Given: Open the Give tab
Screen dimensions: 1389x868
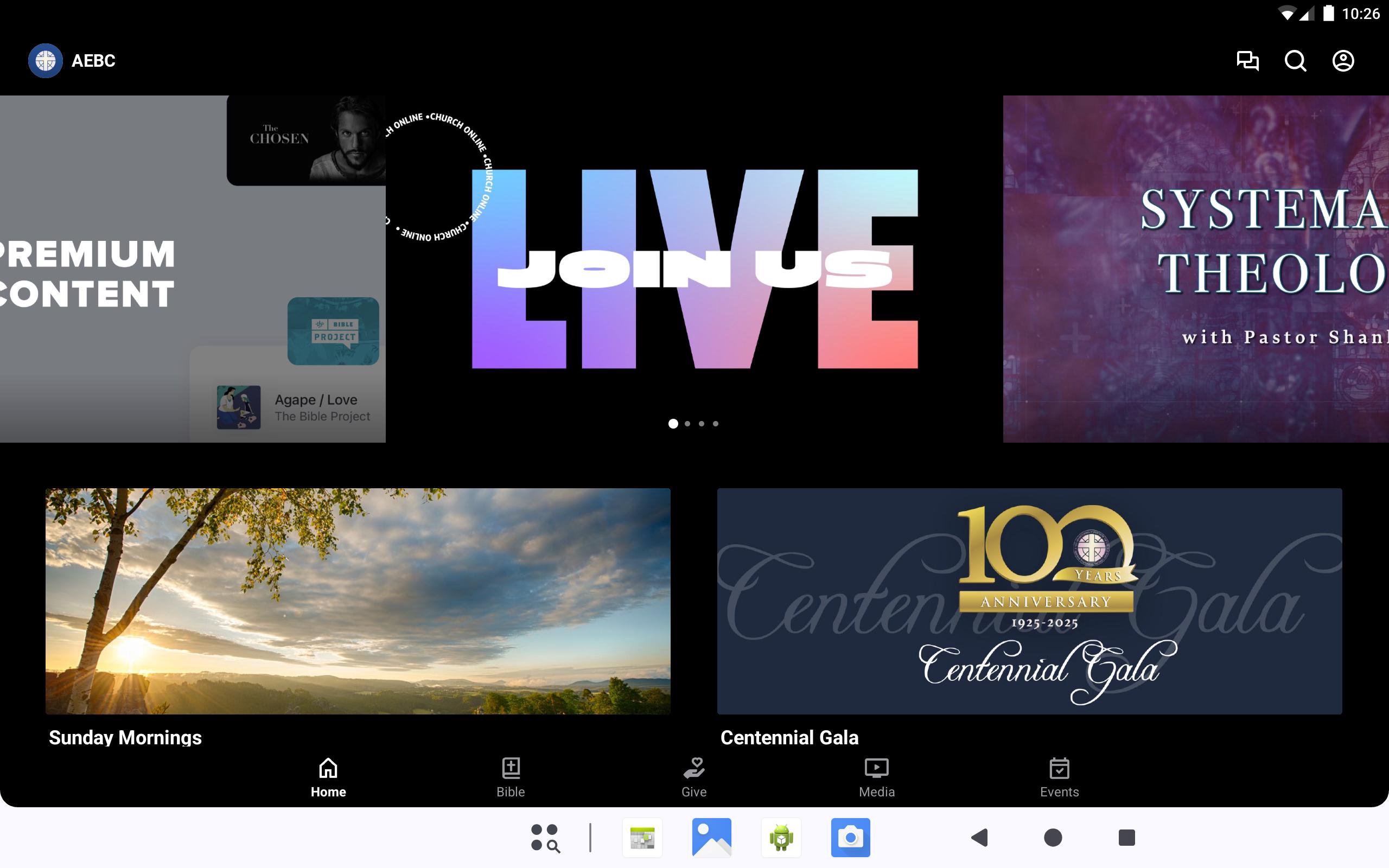Looking at the screenshot, I should coord(693,777).
